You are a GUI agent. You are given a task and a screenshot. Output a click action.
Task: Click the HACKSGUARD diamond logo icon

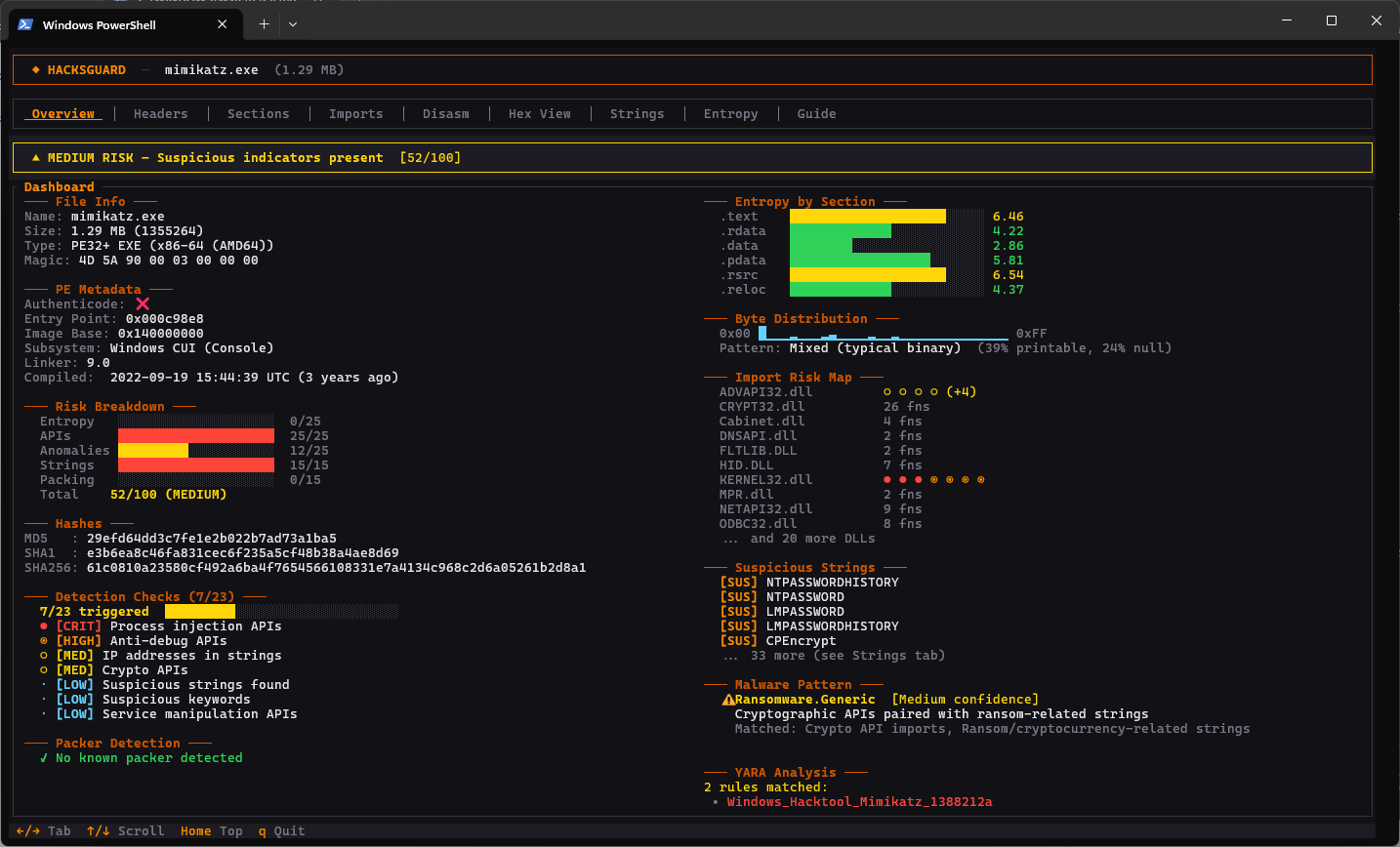coord(36,70)
